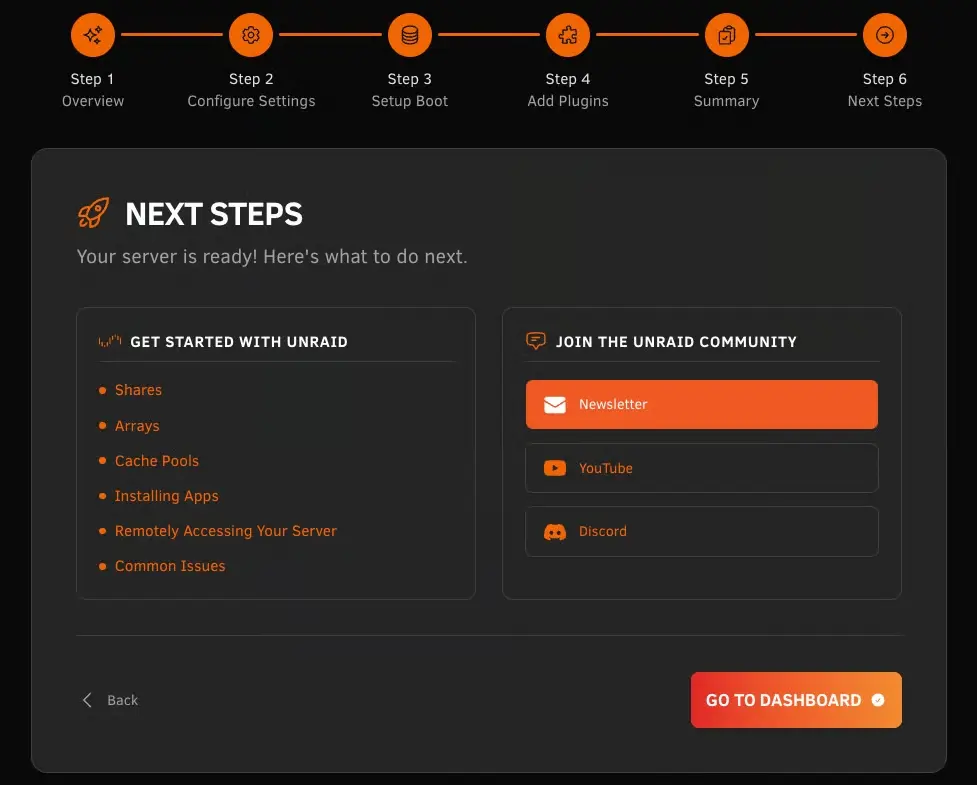Click Go To Dashboard button
This screenshot has width=977, height=785.
pos(796,700)
